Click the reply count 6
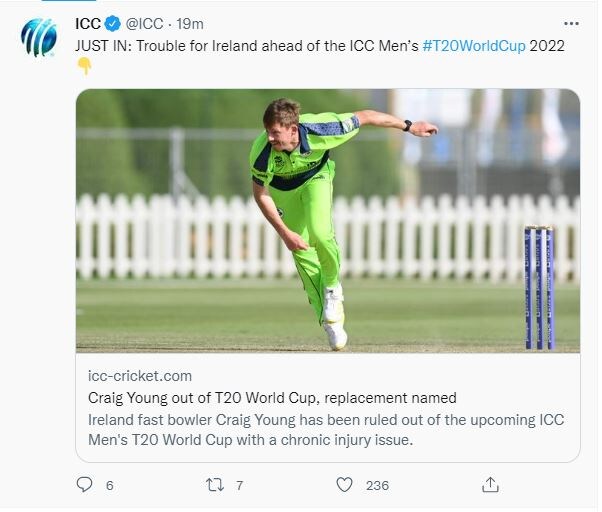602x512 pixels. [110, 486]
